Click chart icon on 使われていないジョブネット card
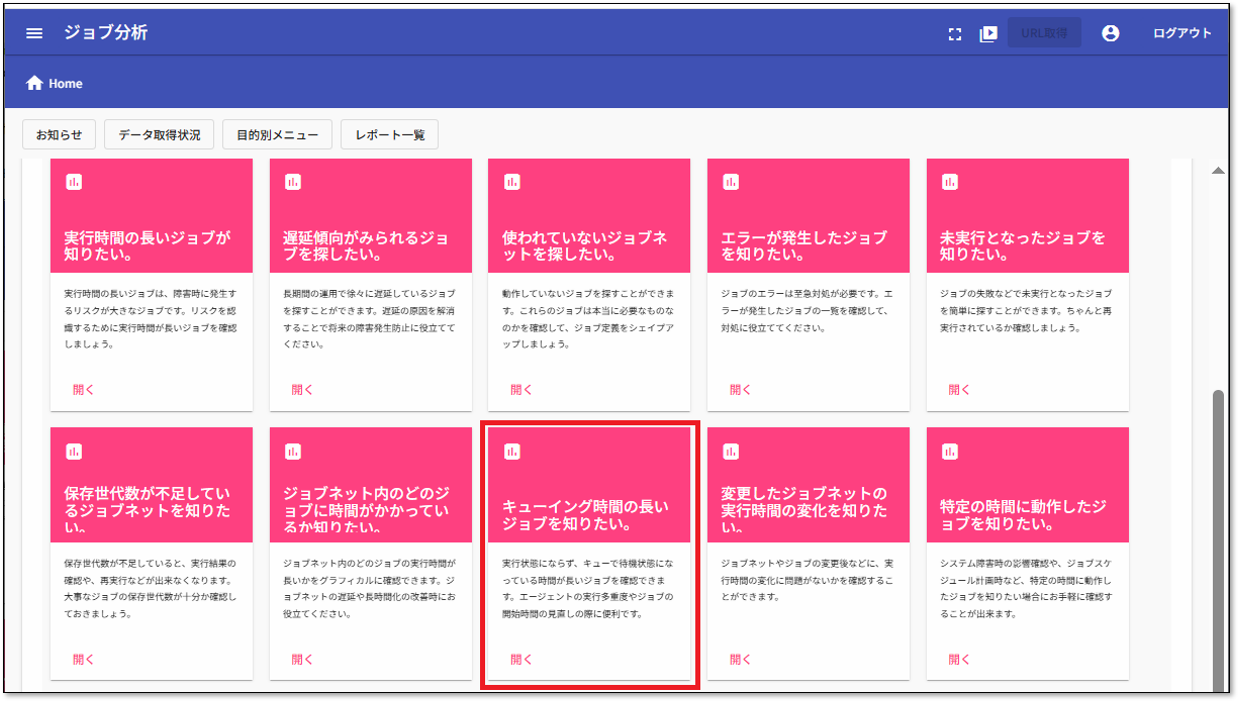Screen dimensions: 1239x702 [512, 182]
